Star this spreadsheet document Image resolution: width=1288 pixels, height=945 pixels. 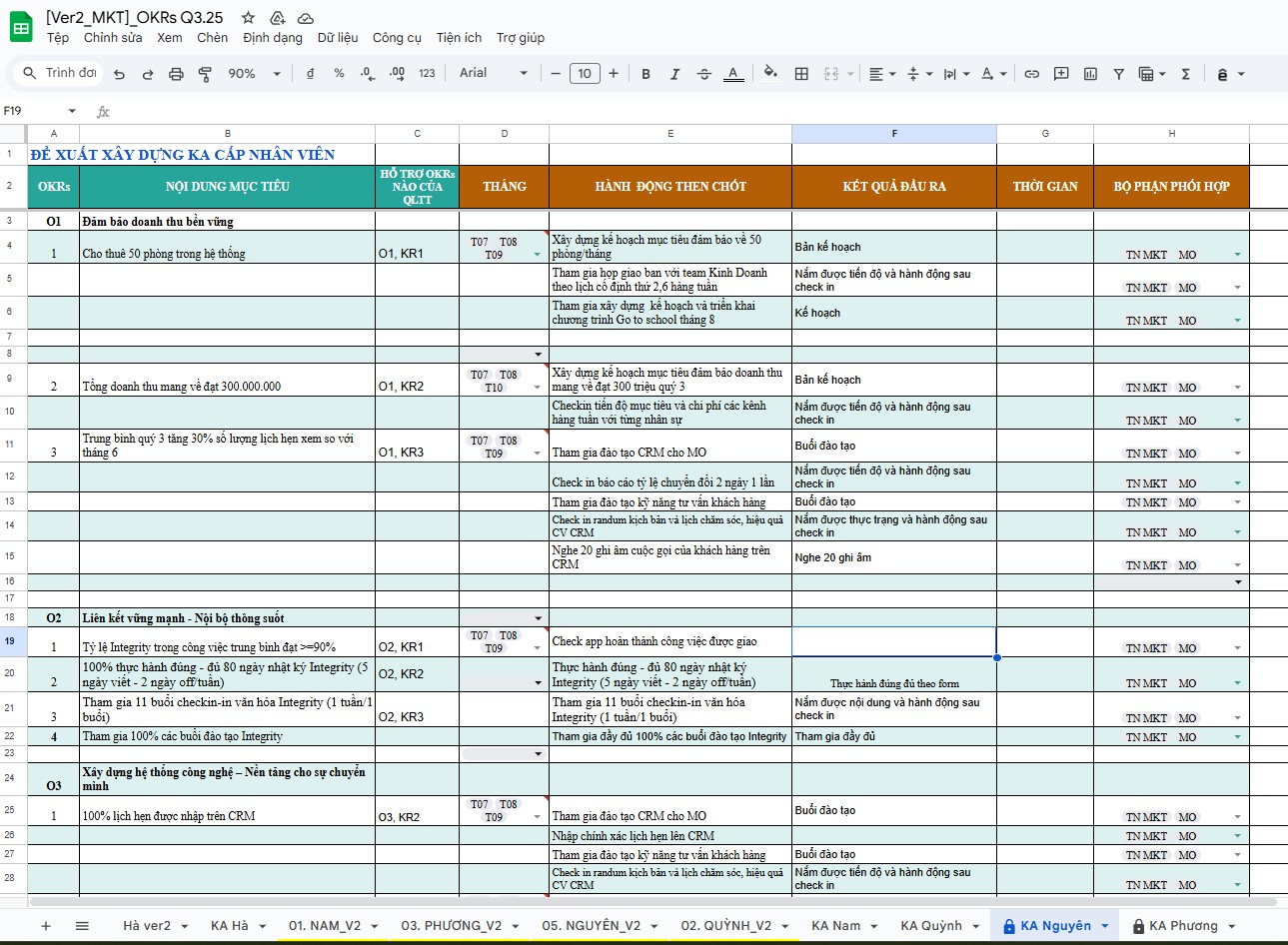tap(249, 18)
